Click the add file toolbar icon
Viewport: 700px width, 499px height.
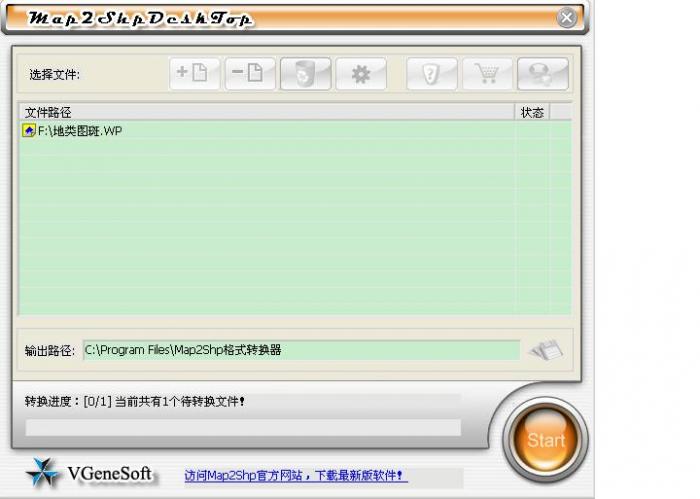coord(194,74)
